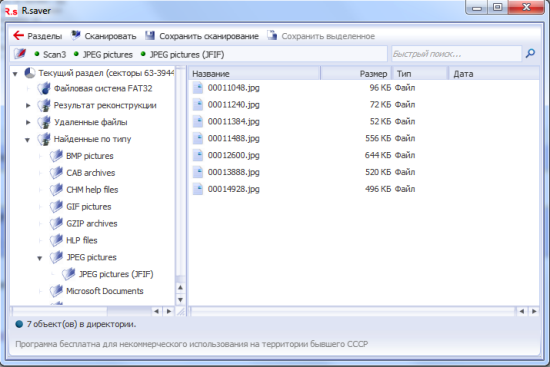Click the Сохранить сканирование floppy disk icon
The width and height of the screenshot is (550, 367).
pos(150,35)
